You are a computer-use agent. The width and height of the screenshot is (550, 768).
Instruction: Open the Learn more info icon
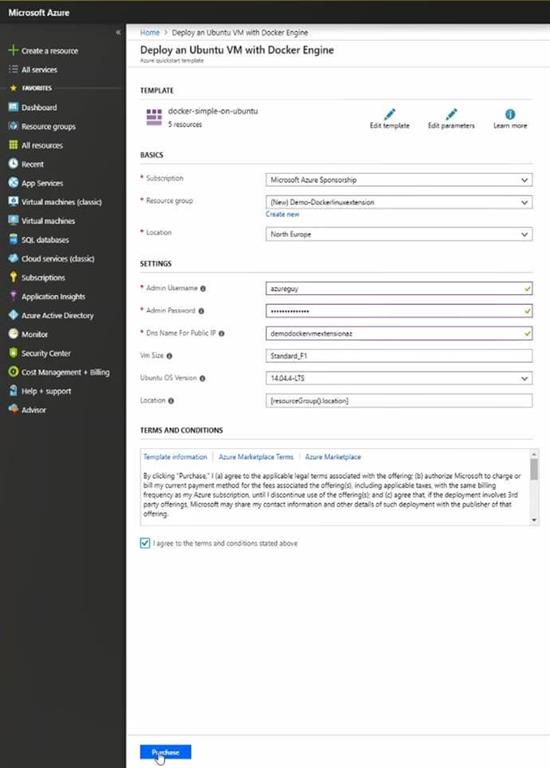pos(510,114)
